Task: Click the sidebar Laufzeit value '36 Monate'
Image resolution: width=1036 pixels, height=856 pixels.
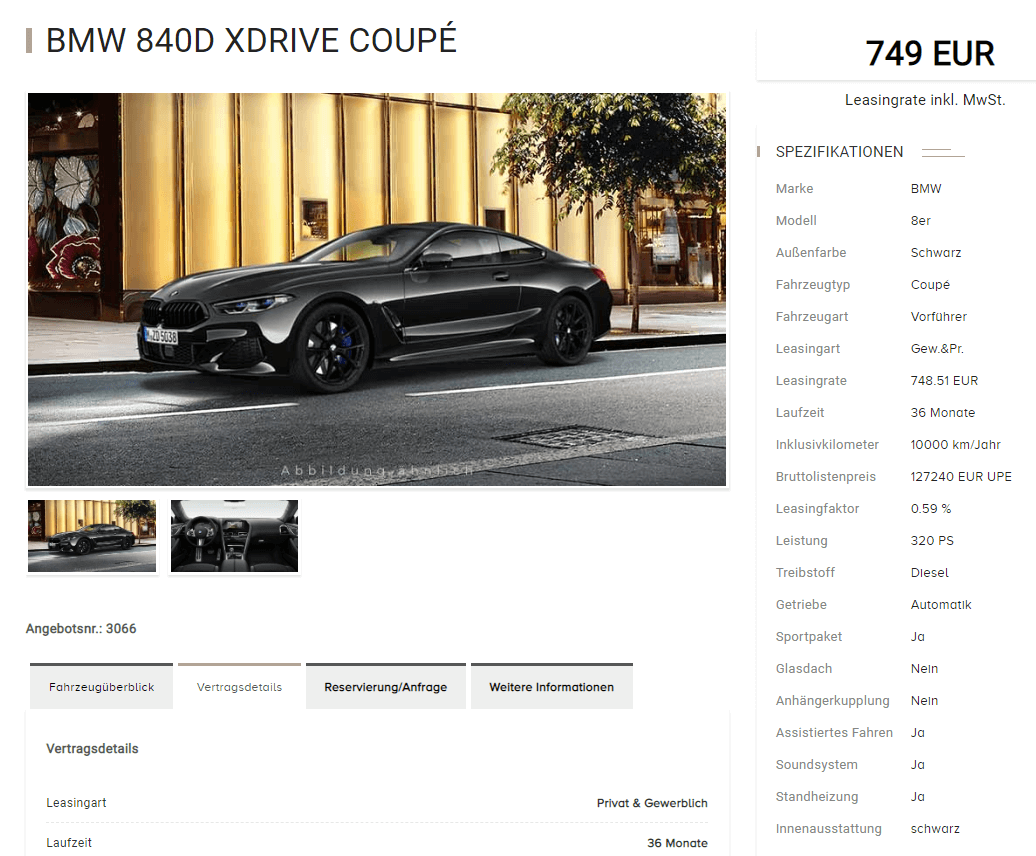Action: (x=943, y=413)
